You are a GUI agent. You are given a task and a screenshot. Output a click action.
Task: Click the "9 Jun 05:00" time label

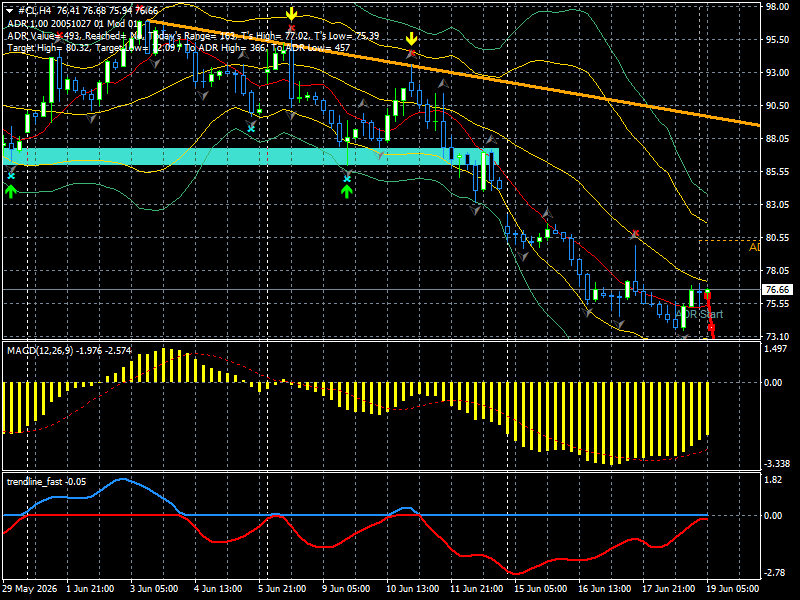(346, 589)
